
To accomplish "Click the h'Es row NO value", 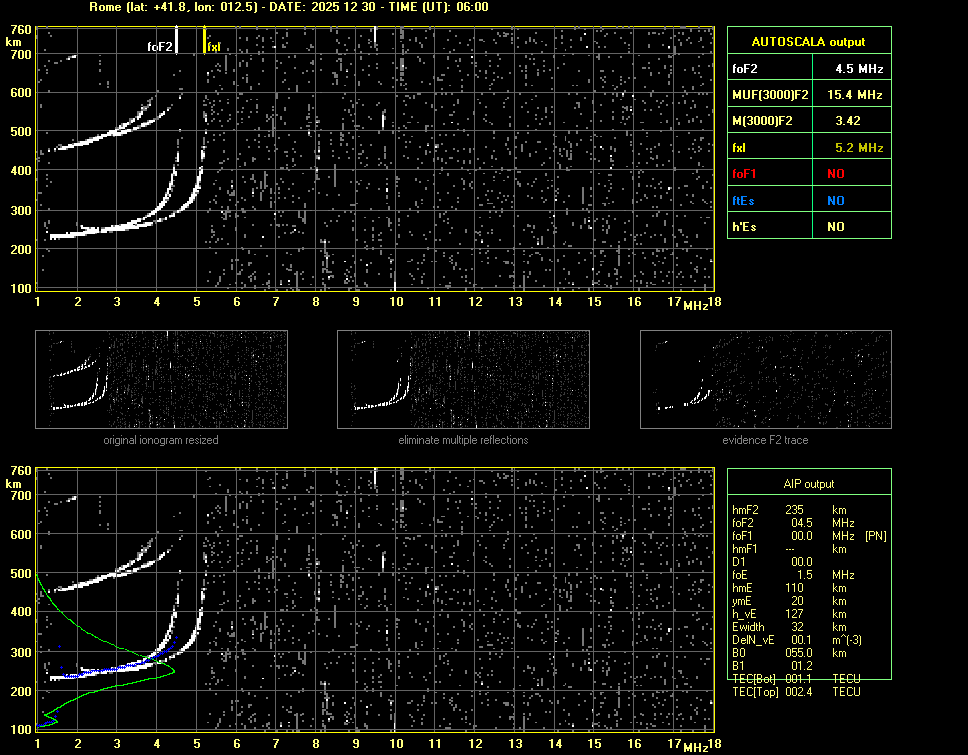I will tap(835, 227).
